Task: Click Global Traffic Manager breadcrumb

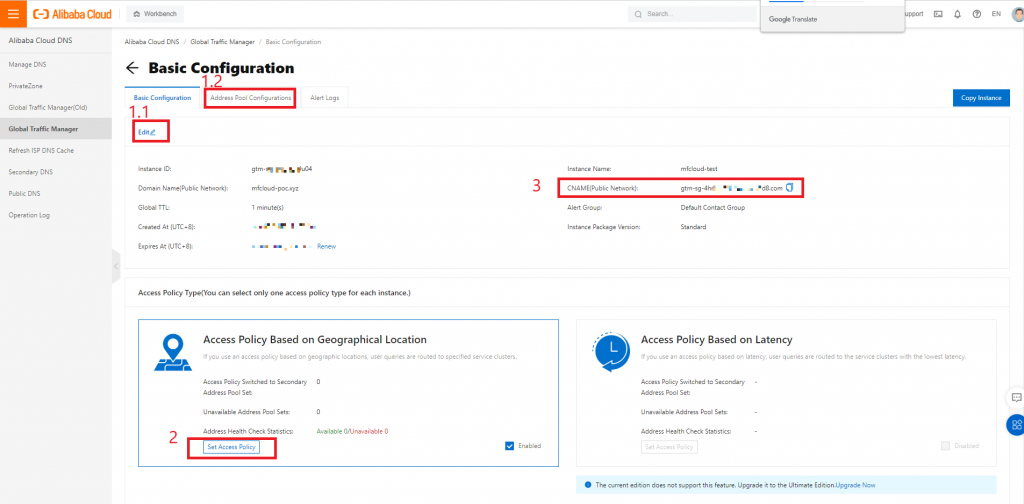Action: 223,42
